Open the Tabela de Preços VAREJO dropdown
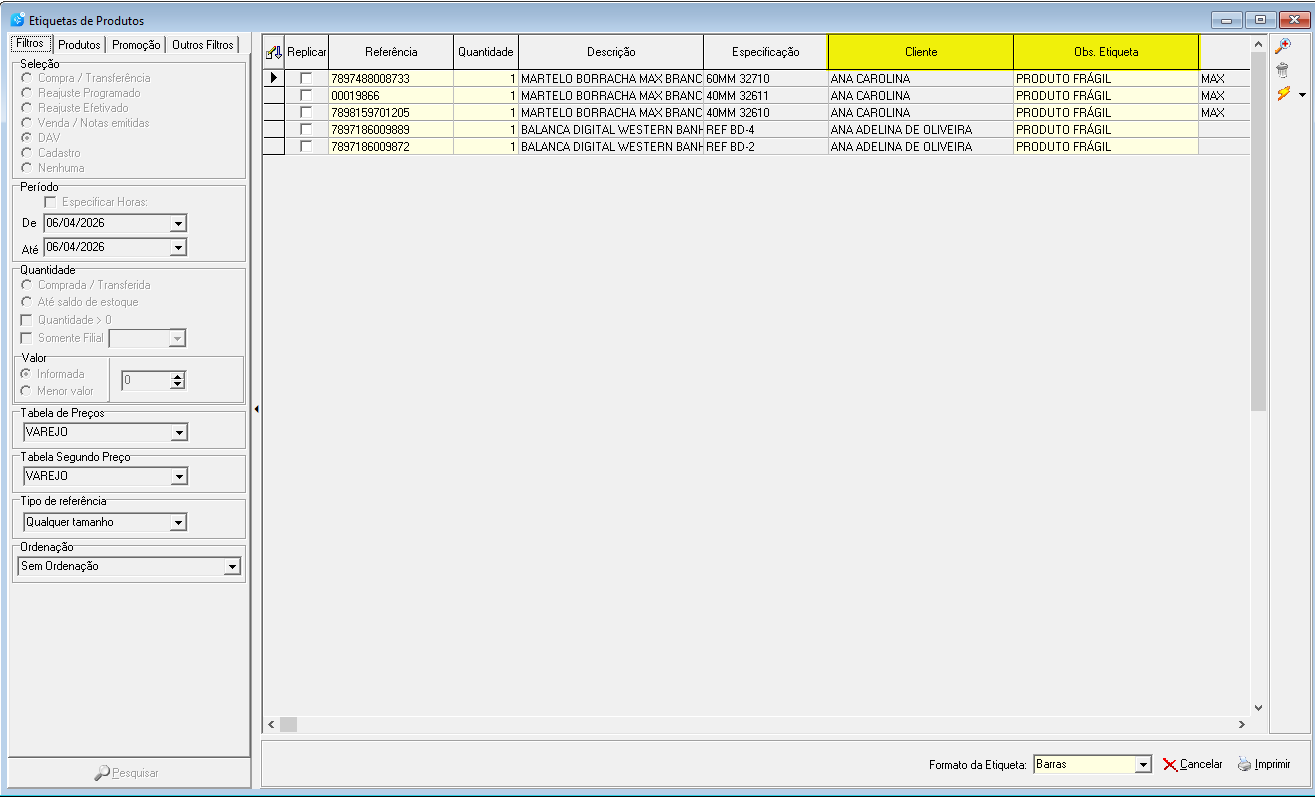 point(178,433)
